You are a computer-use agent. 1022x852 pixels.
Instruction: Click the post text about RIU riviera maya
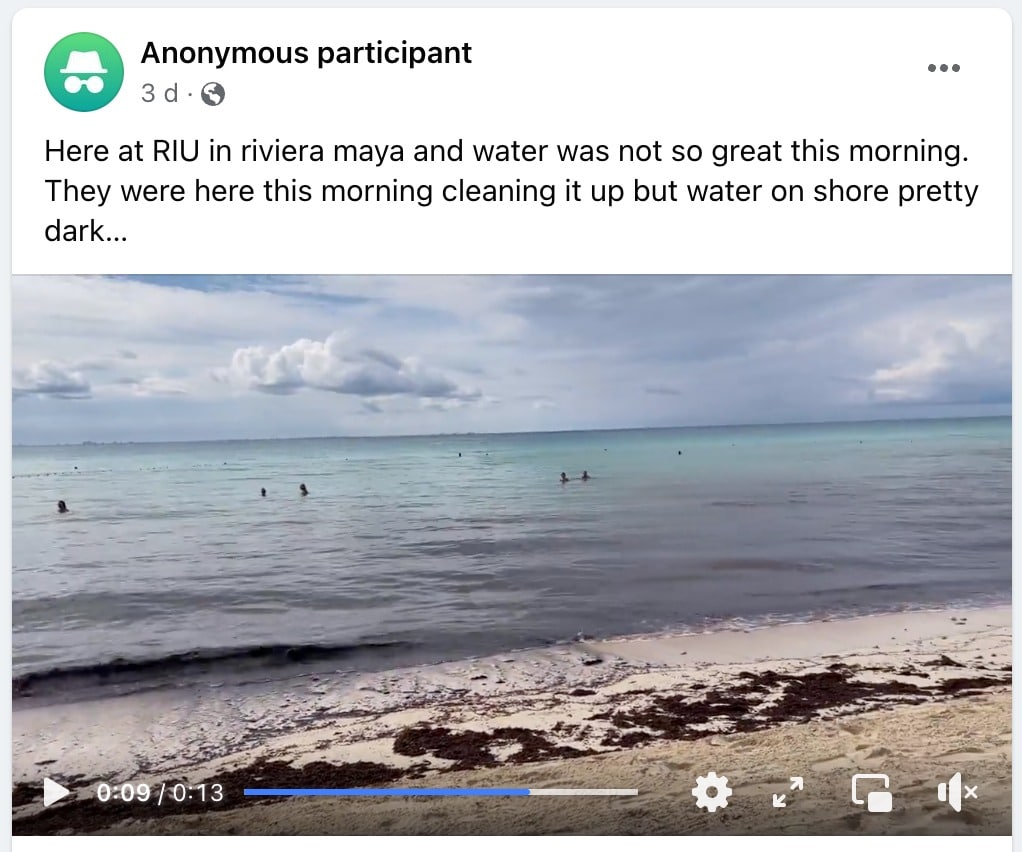tap(511, 190)
